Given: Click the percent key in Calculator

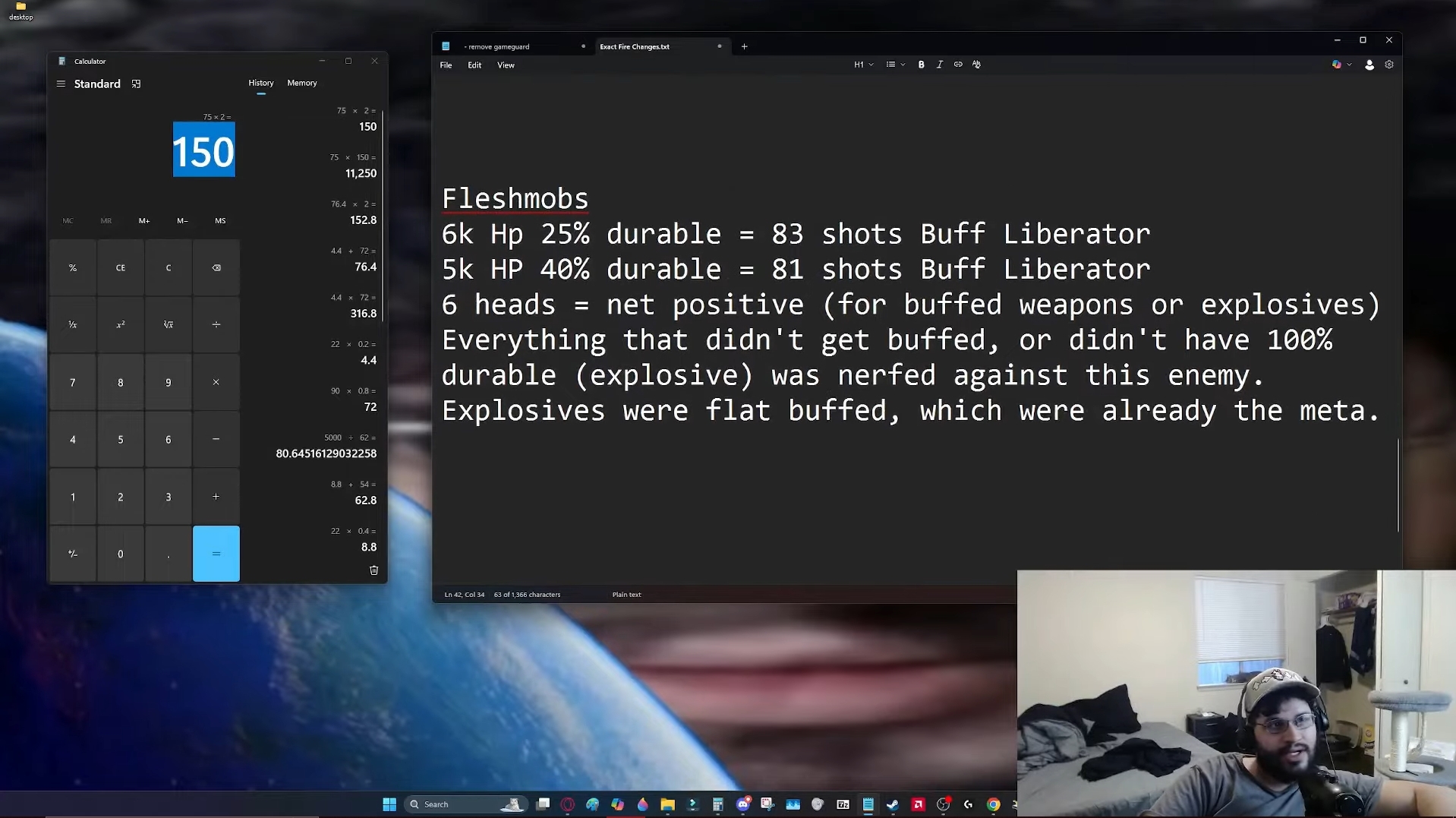Looking at the screenshot, I should point(73,267).
